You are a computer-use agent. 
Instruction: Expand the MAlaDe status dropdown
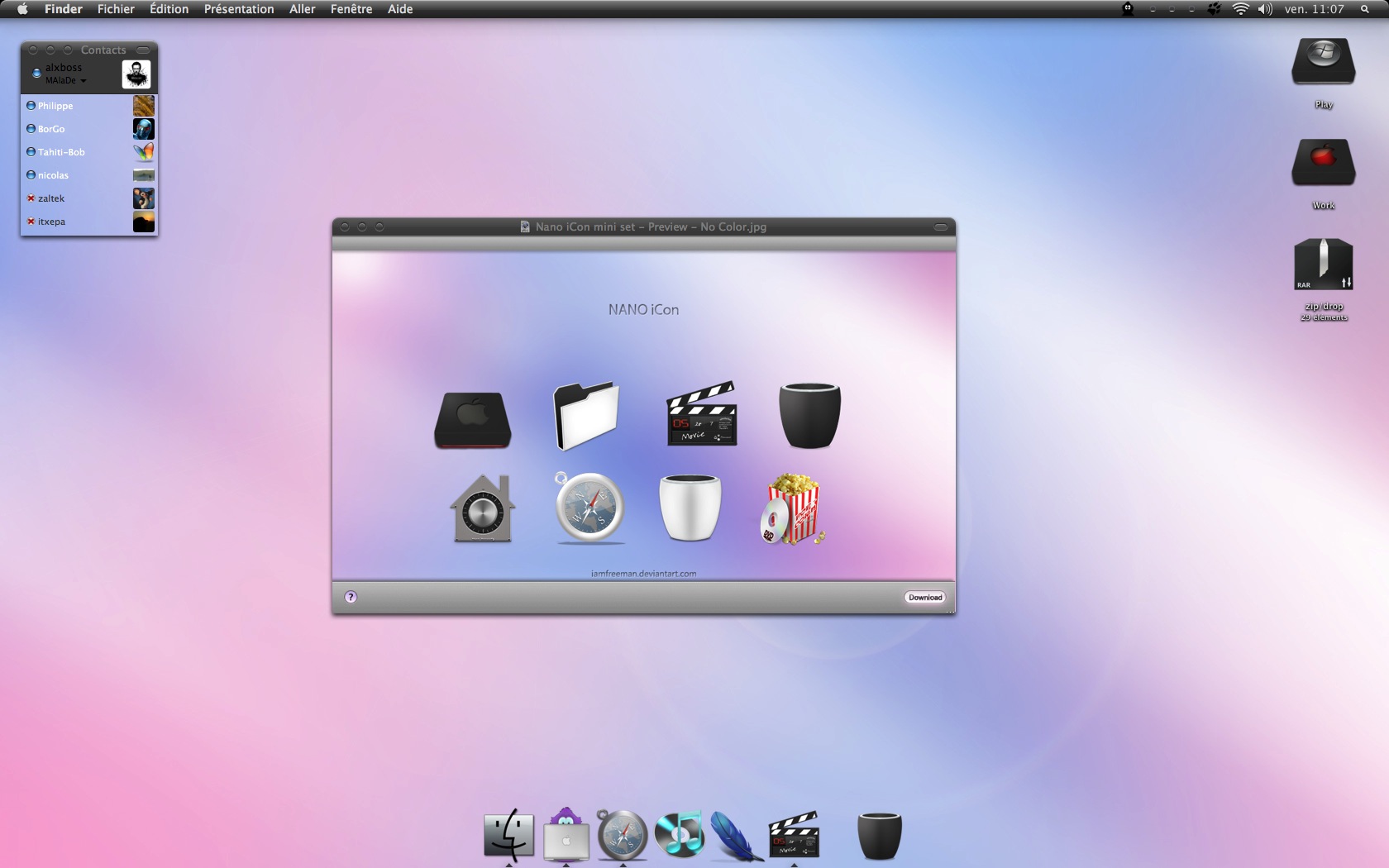pos(66,80)
